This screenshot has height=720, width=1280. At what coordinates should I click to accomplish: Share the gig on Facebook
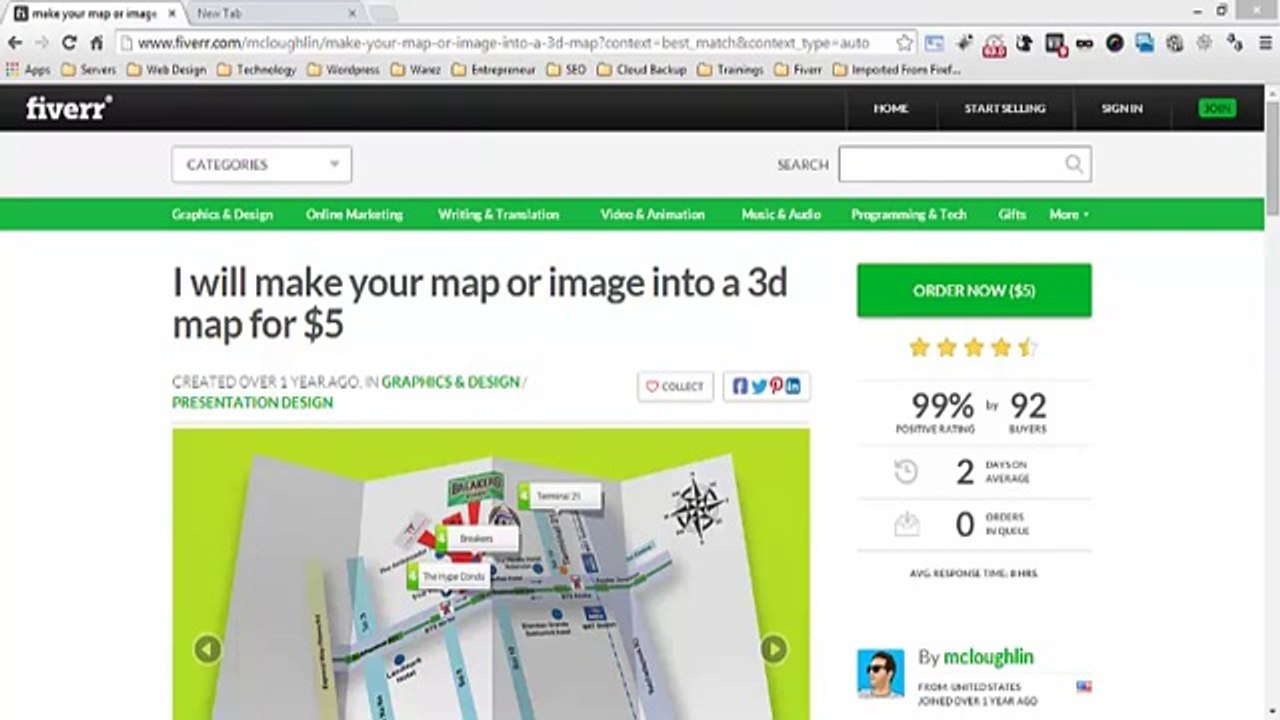tap(740, 386)
